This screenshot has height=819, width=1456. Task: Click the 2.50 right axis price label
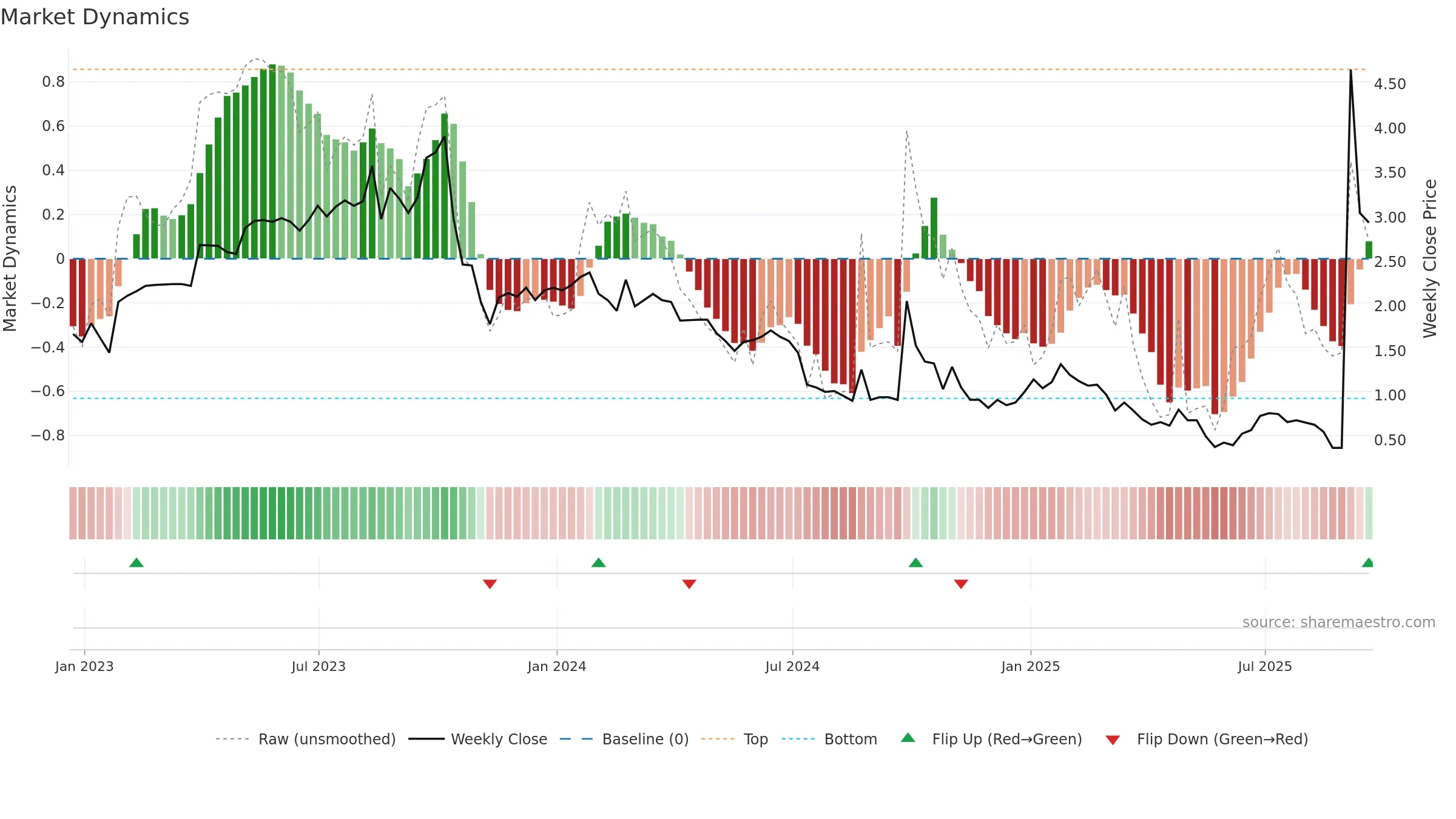[x=1390, y=261]
